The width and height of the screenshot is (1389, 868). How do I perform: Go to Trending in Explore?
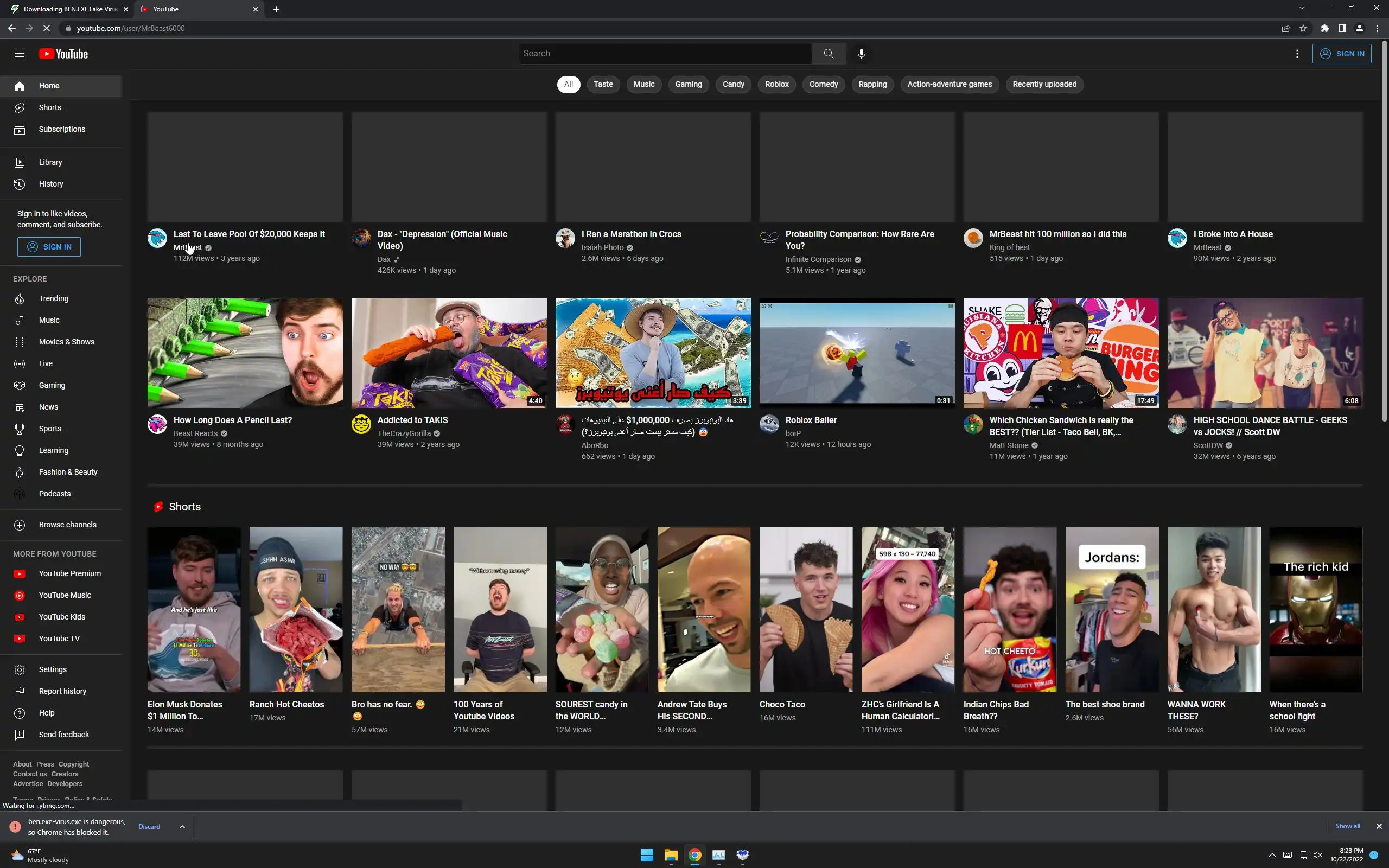[53, 298]
